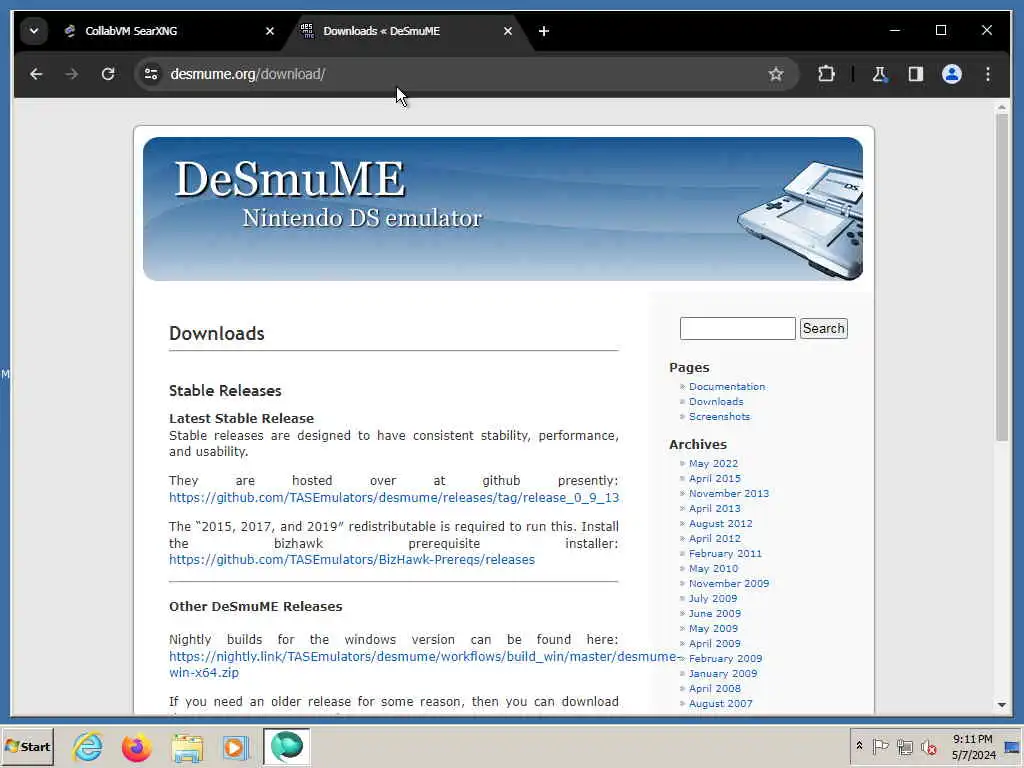Open the April 2008 archive
The image size is (1024, 768).
[x=714, y=689]
